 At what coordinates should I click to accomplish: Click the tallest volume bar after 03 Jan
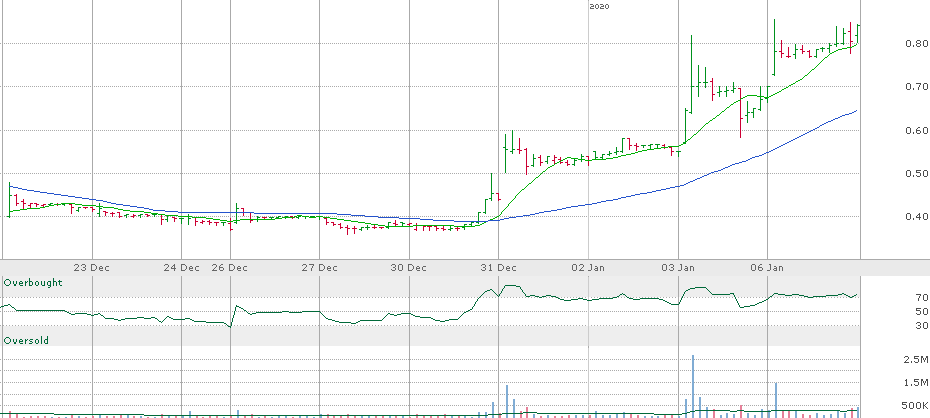(x=692, y=386)
